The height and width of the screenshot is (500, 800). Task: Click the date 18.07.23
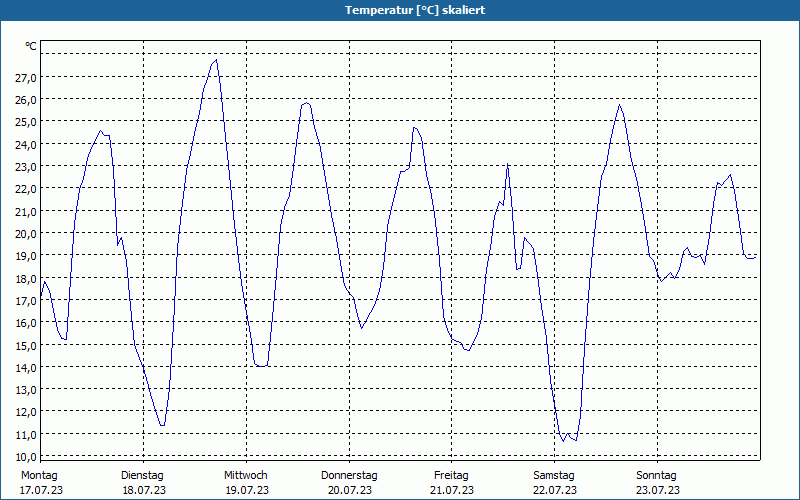(144, 491)
